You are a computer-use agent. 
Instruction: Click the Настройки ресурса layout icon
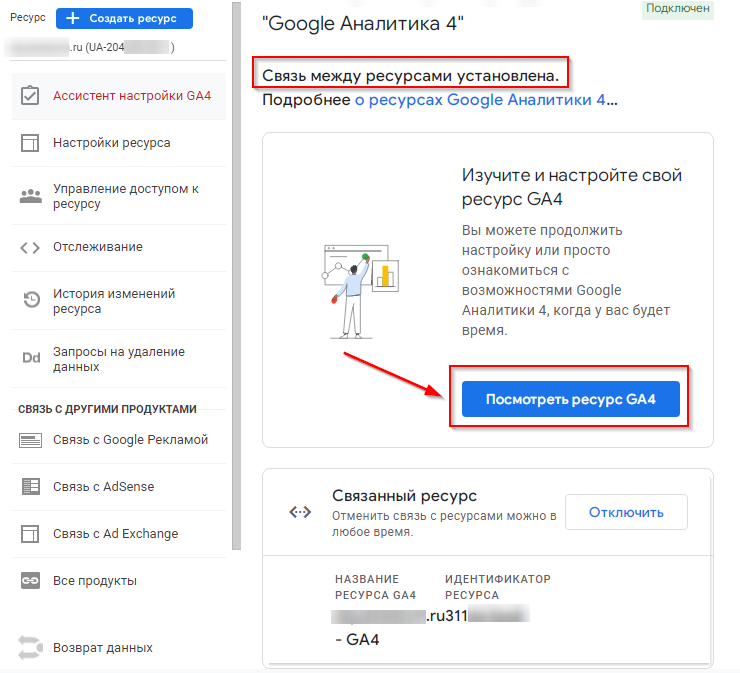click(30, 143)
